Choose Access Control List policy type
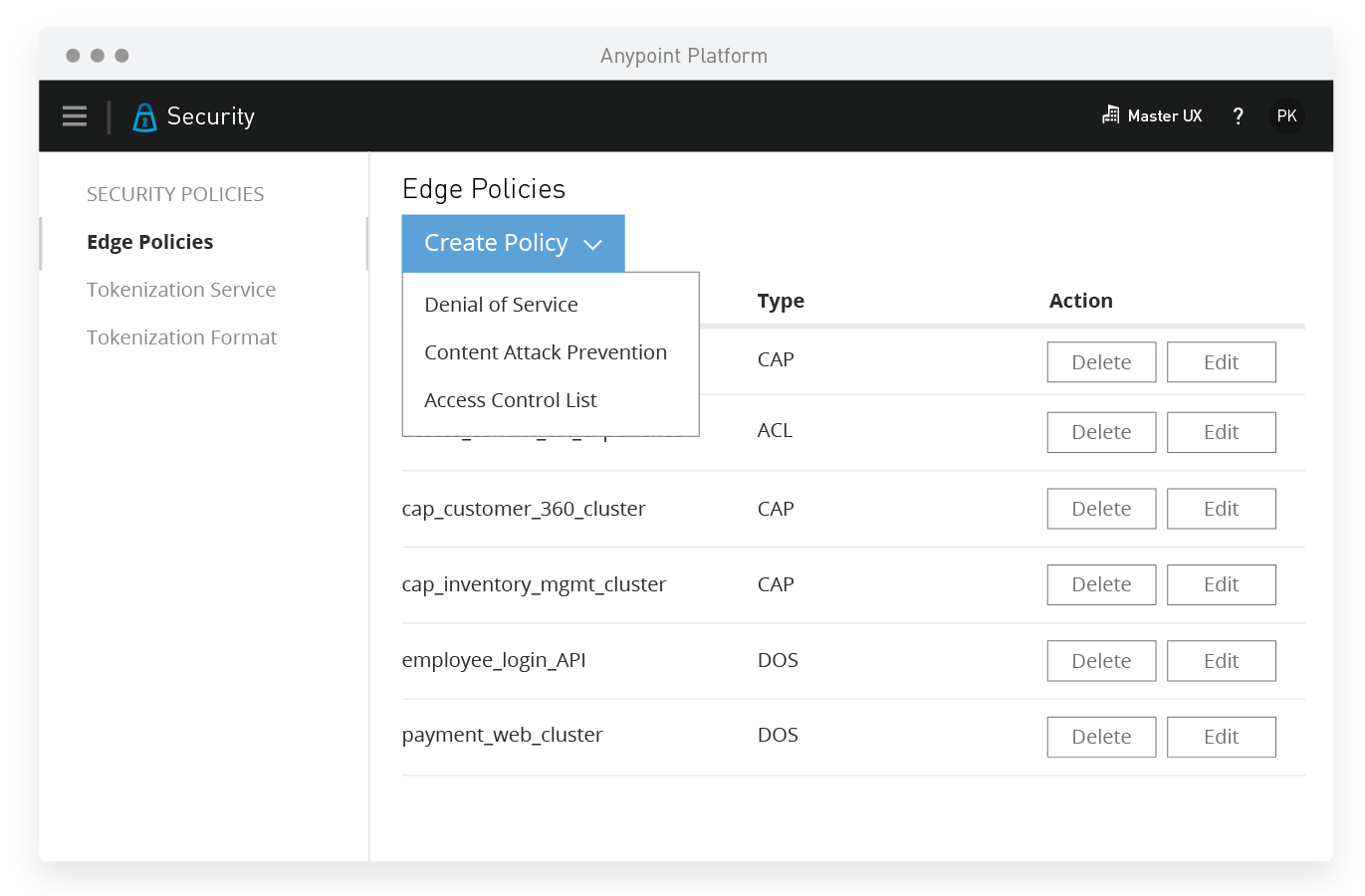The height and width of the screenshot is (896, 1365). (x=510, y=400)
